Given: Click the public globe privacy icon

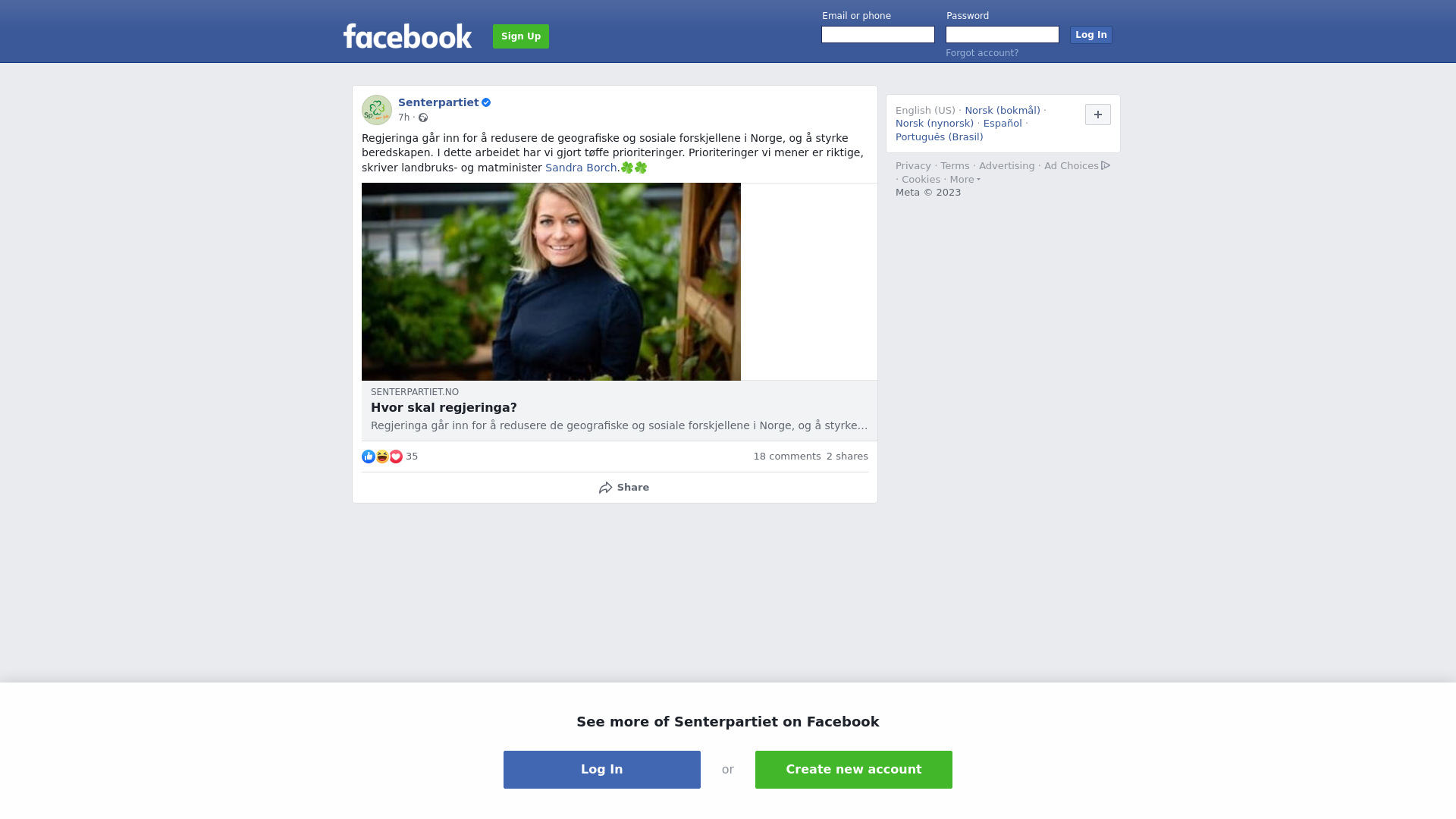Looking at the screenshot, I should [423, 118].
